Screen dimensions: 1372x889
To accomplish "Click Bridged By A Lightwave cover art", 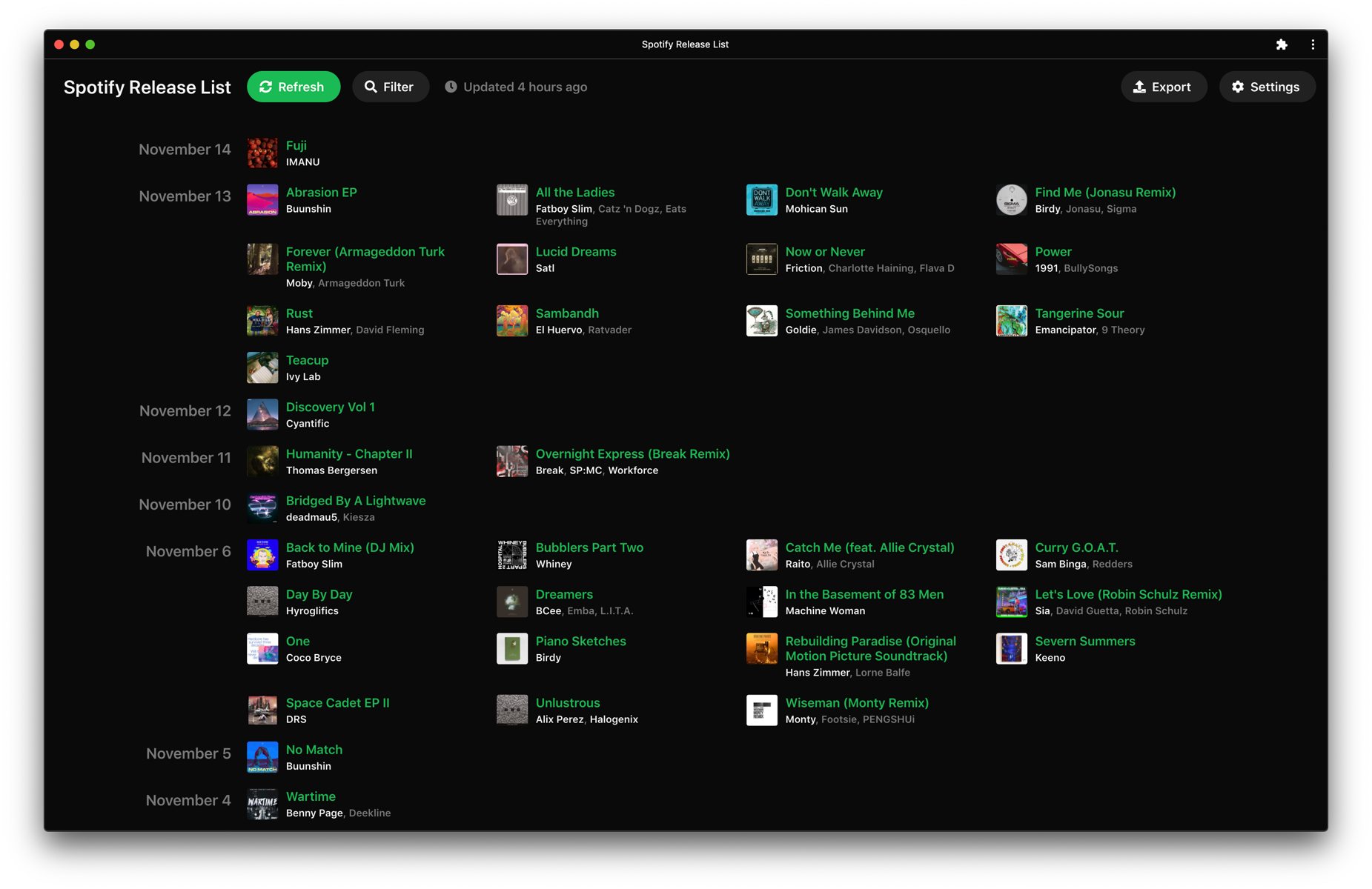I will point(262,508).
